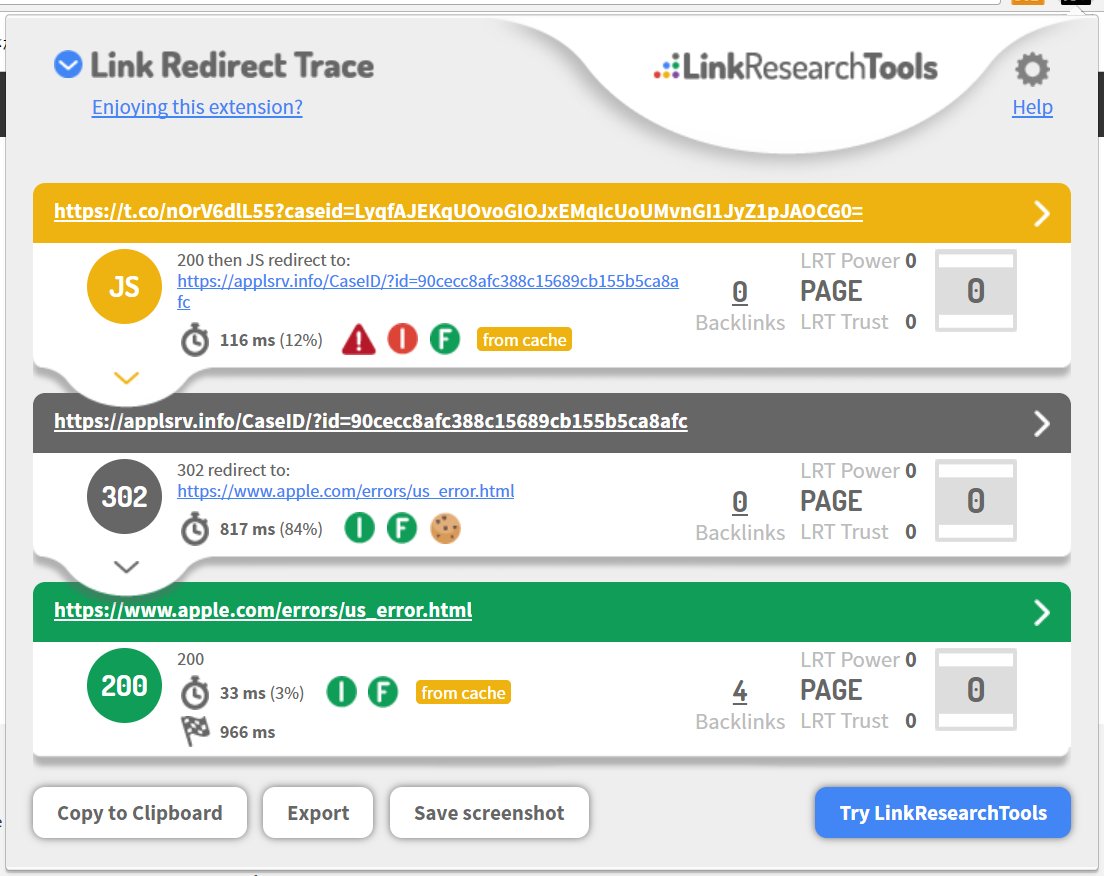Viewport: 1104px width, 876px height.
Task: Click the 33 ms (3%) timing text
Action: (x=262, y=693)
